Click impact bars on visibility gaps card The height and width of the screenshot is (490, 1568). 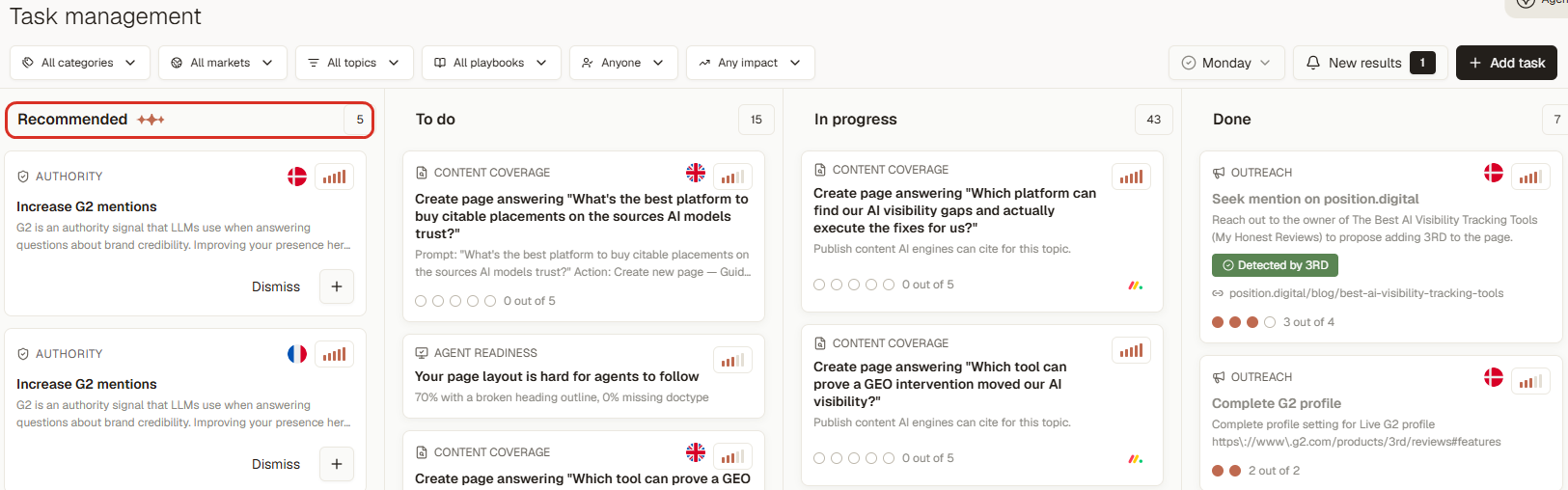(x=1131, y=177)
